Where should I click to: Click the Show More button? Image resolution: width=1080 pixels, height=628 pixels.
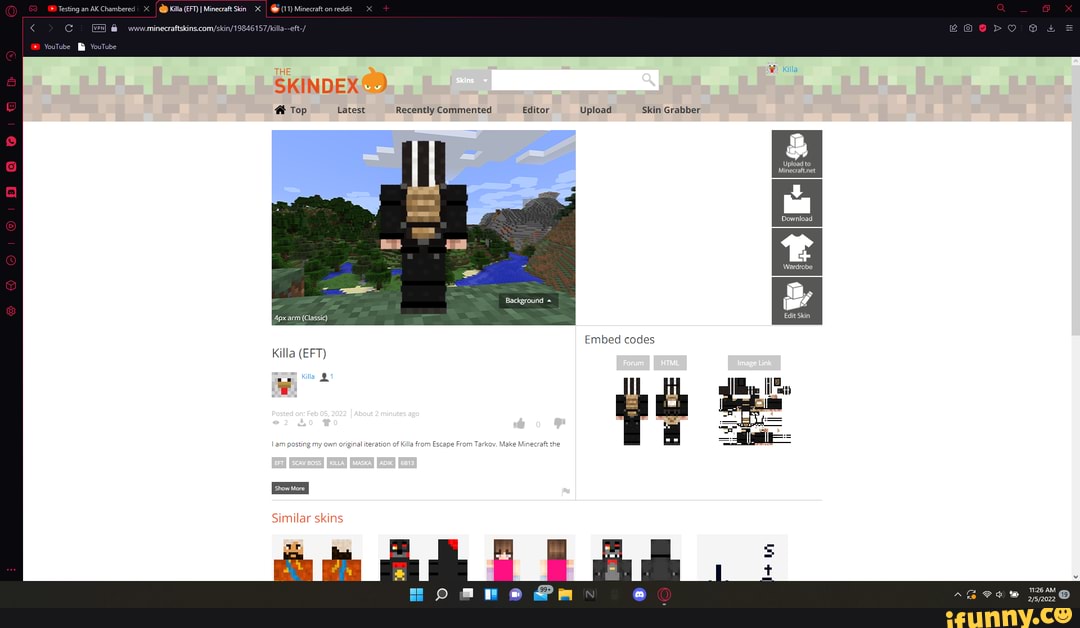(x=290, y=488)
